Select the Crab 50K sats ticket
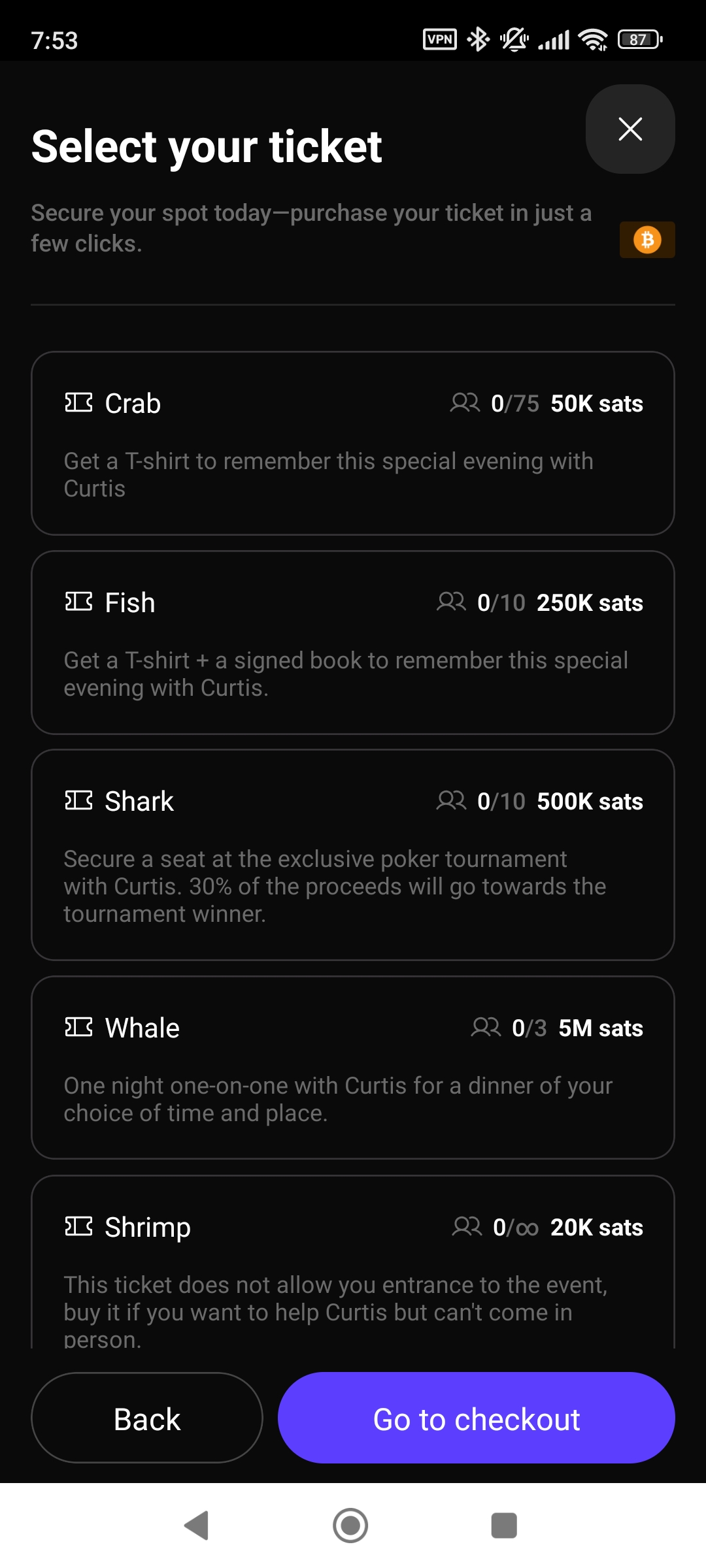 click(x=353, y=443)
